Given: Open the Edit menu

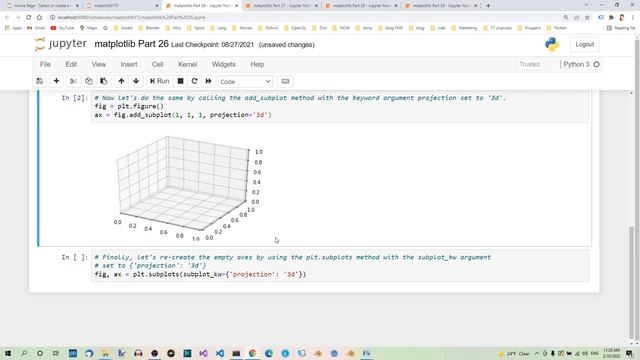Looking at the screenshot, I should pos(71,64).
